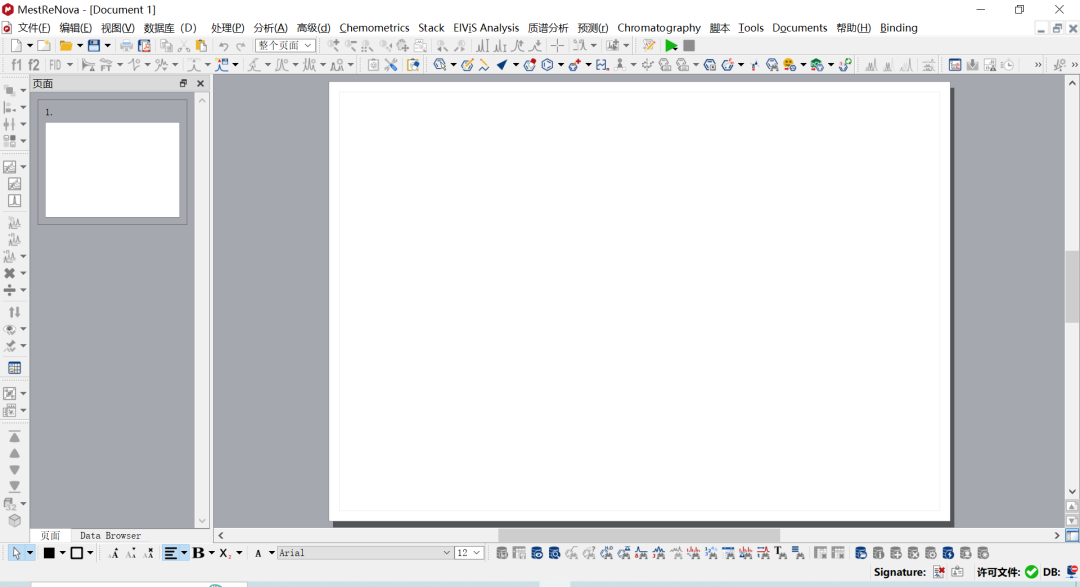The width and height of the screenshot is (1080, 587).
Task: Click the Undo arrow icon
Action: tap(224, 46)
